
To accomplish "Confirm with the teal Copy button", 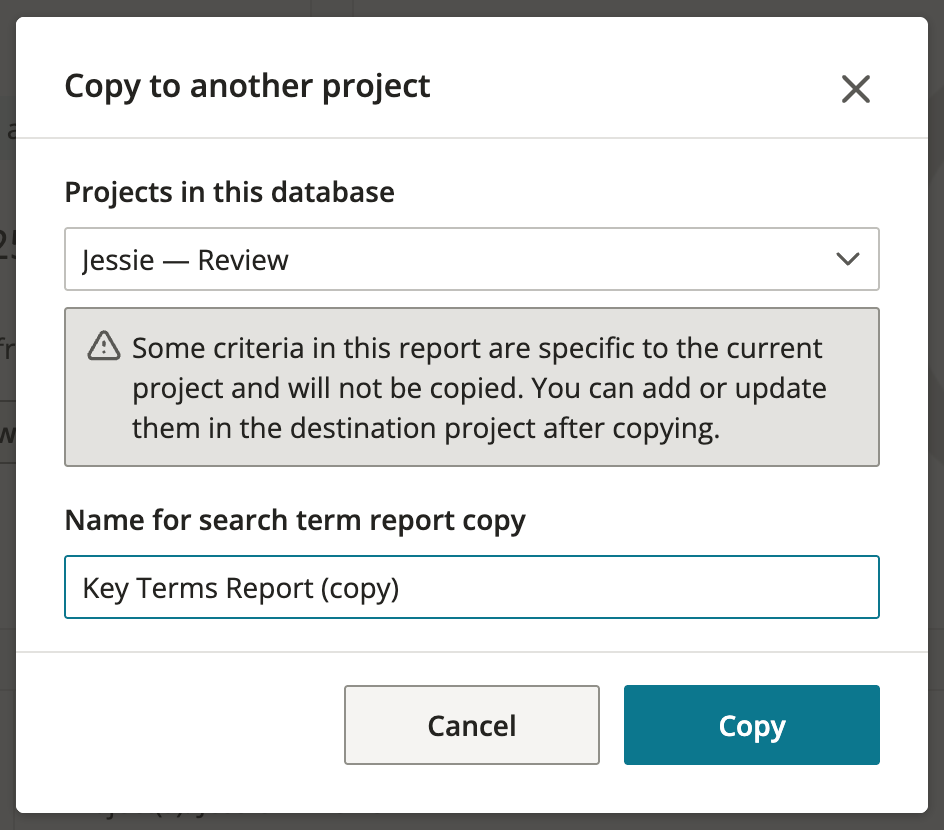I will pyautogui.click(x=751, y=725).
